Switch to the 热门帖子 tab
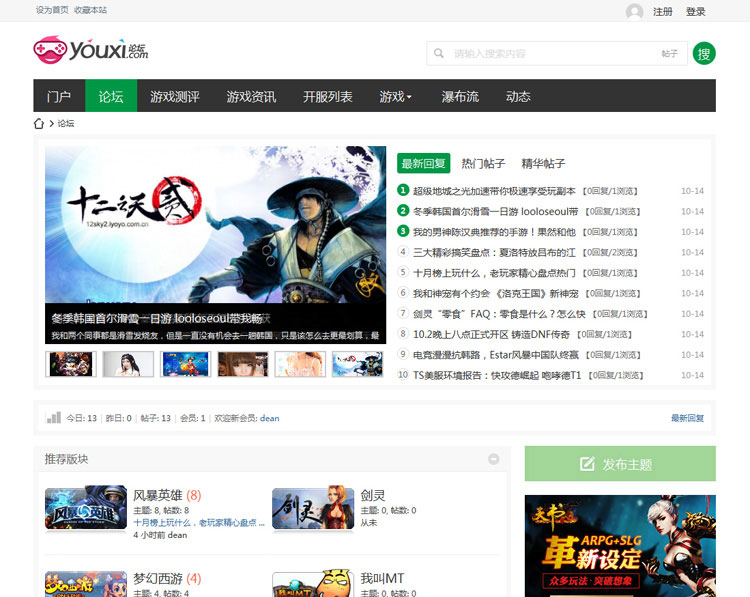The image size is (750, 597). tap(483, 163)
